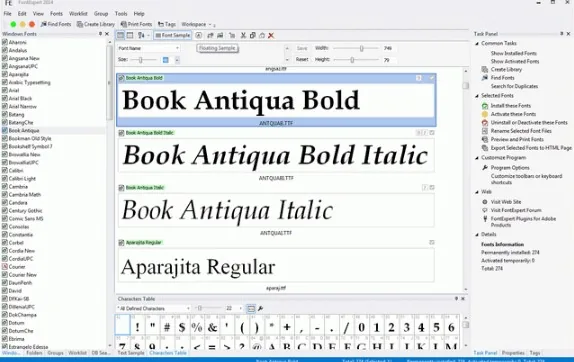Collapse the Common Tasks section
Screen dimensions: 574x362
[x=477, y=43]
